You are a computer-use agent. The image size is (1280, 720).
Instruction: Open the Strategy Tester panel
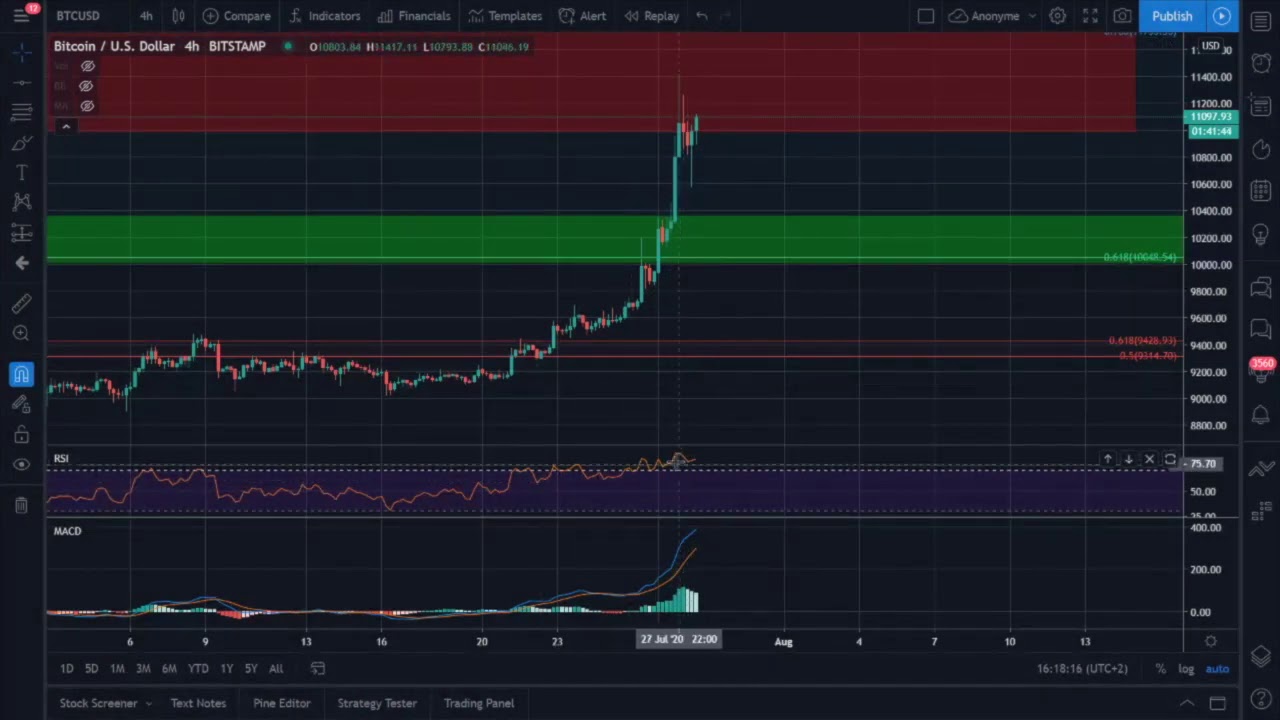377,703
